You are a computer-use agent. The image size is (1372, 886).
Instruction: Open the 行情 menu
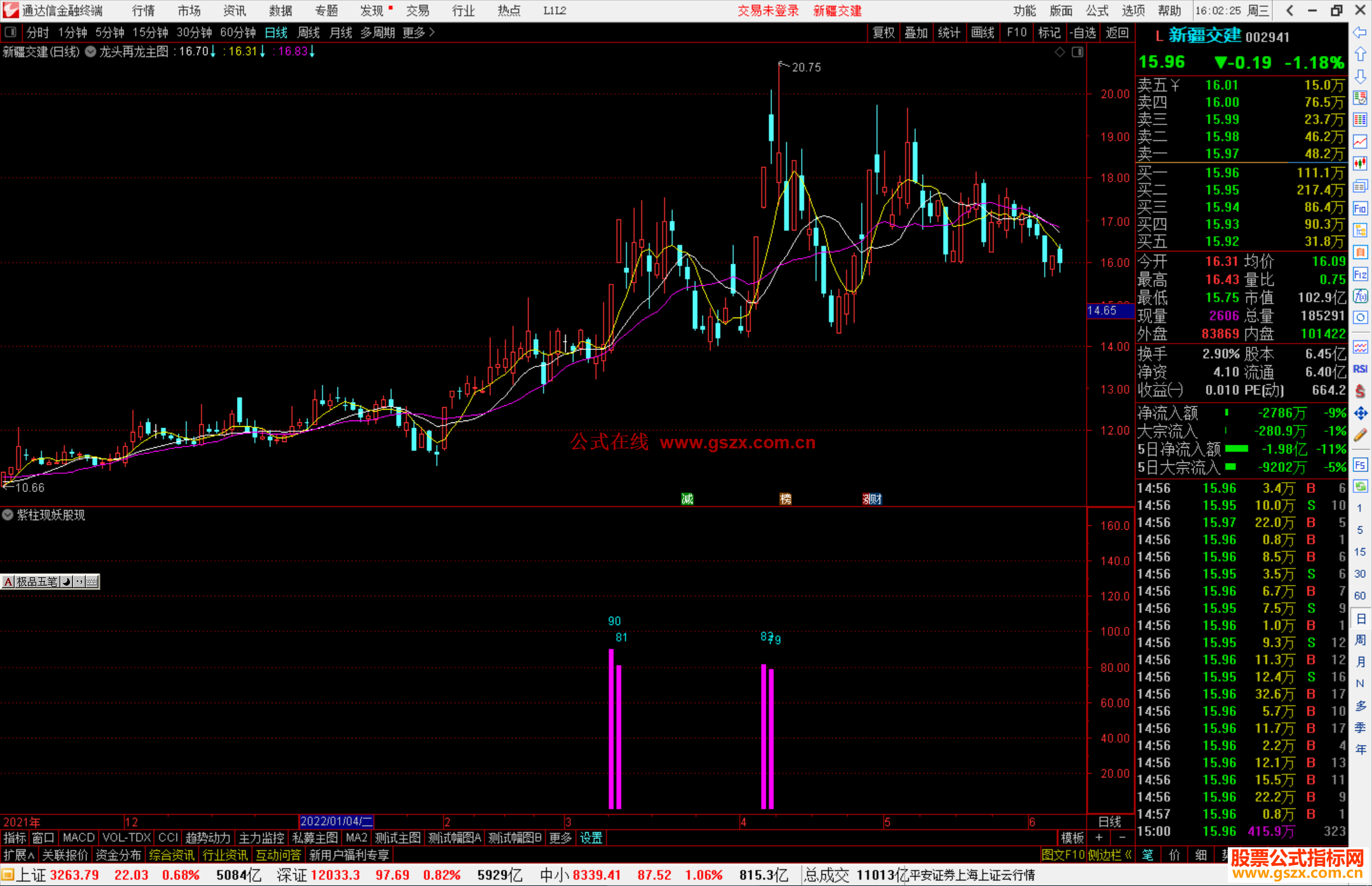144,11
